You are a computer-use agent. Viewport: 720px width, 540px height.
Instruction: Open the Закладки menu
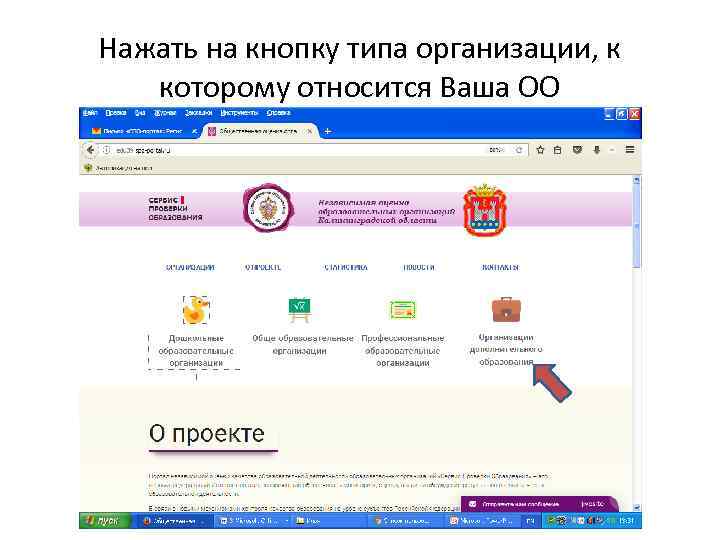[x=198, y=113]
